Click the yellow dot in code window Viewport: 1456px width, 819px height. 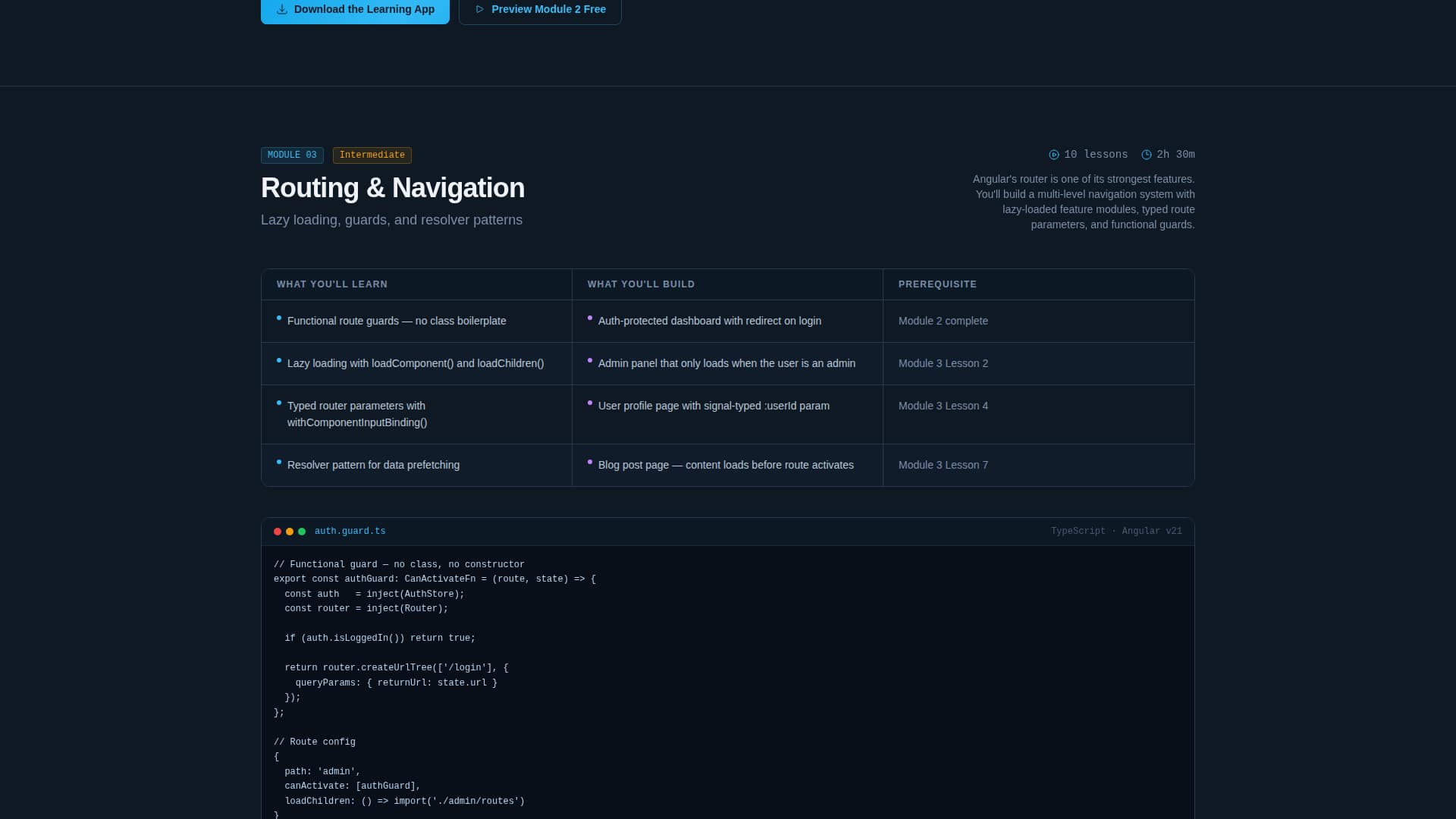pos(290,532)
